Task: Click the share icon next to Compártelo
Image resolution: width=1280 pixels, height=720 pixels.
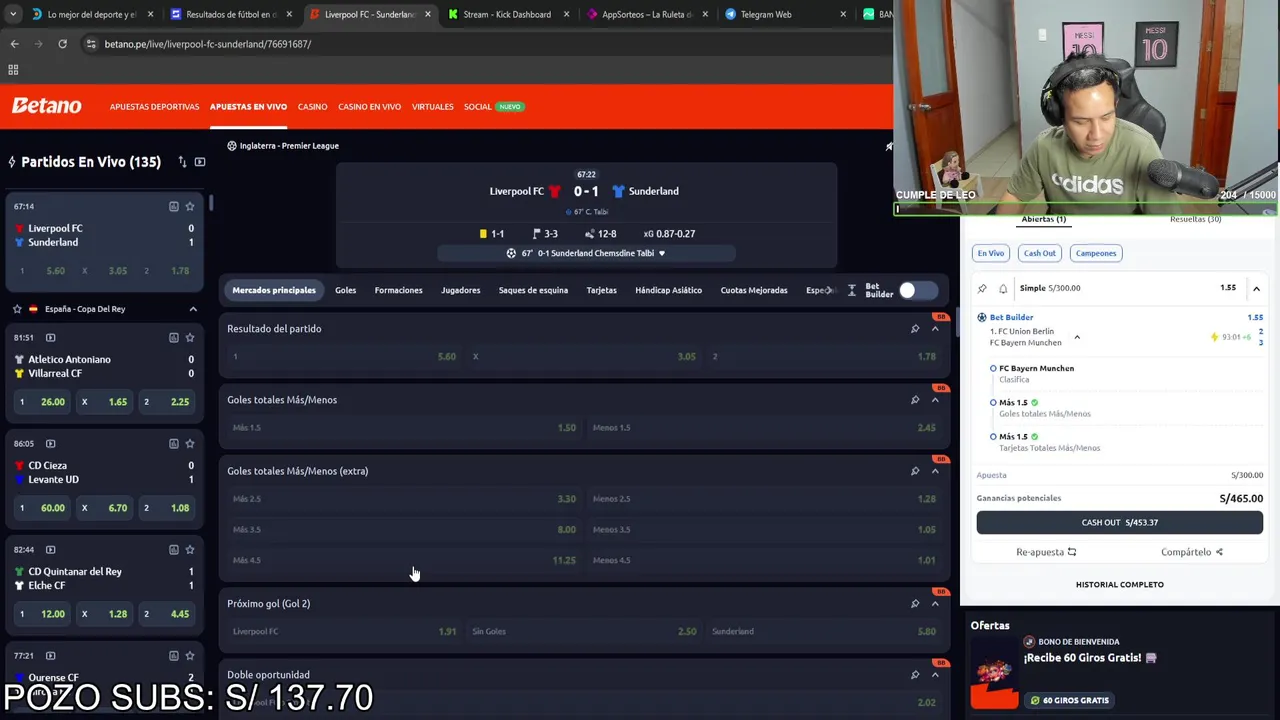Action: (x=1219, y=552)
